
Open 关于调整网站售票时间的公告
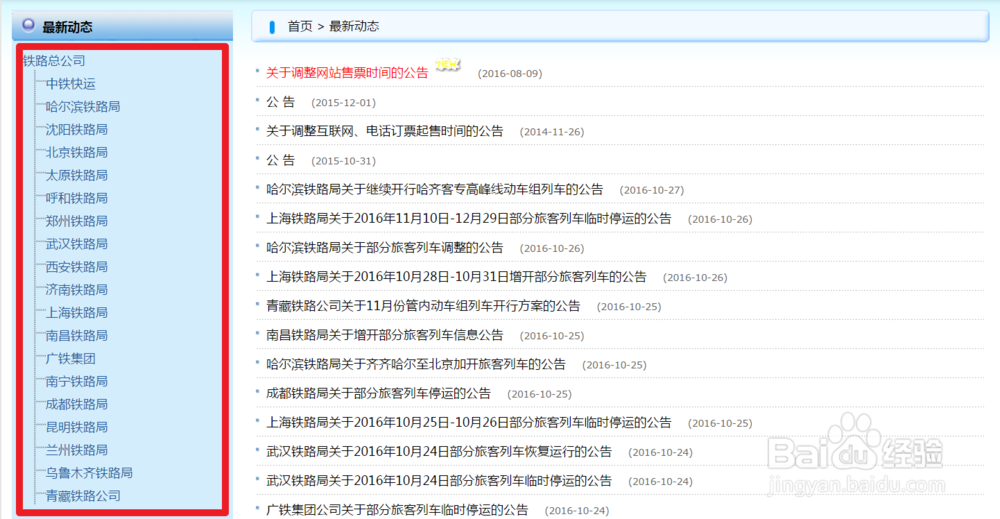click(347, 73)
